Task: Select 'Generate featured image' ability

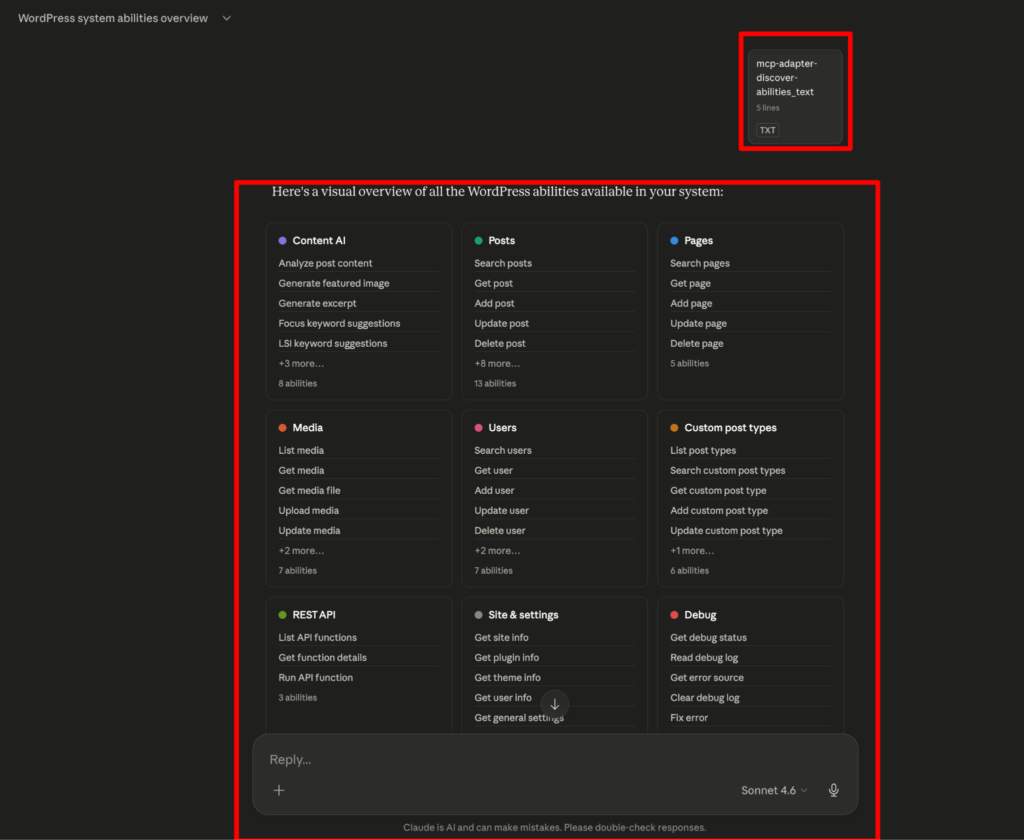Action: (334, 283)
